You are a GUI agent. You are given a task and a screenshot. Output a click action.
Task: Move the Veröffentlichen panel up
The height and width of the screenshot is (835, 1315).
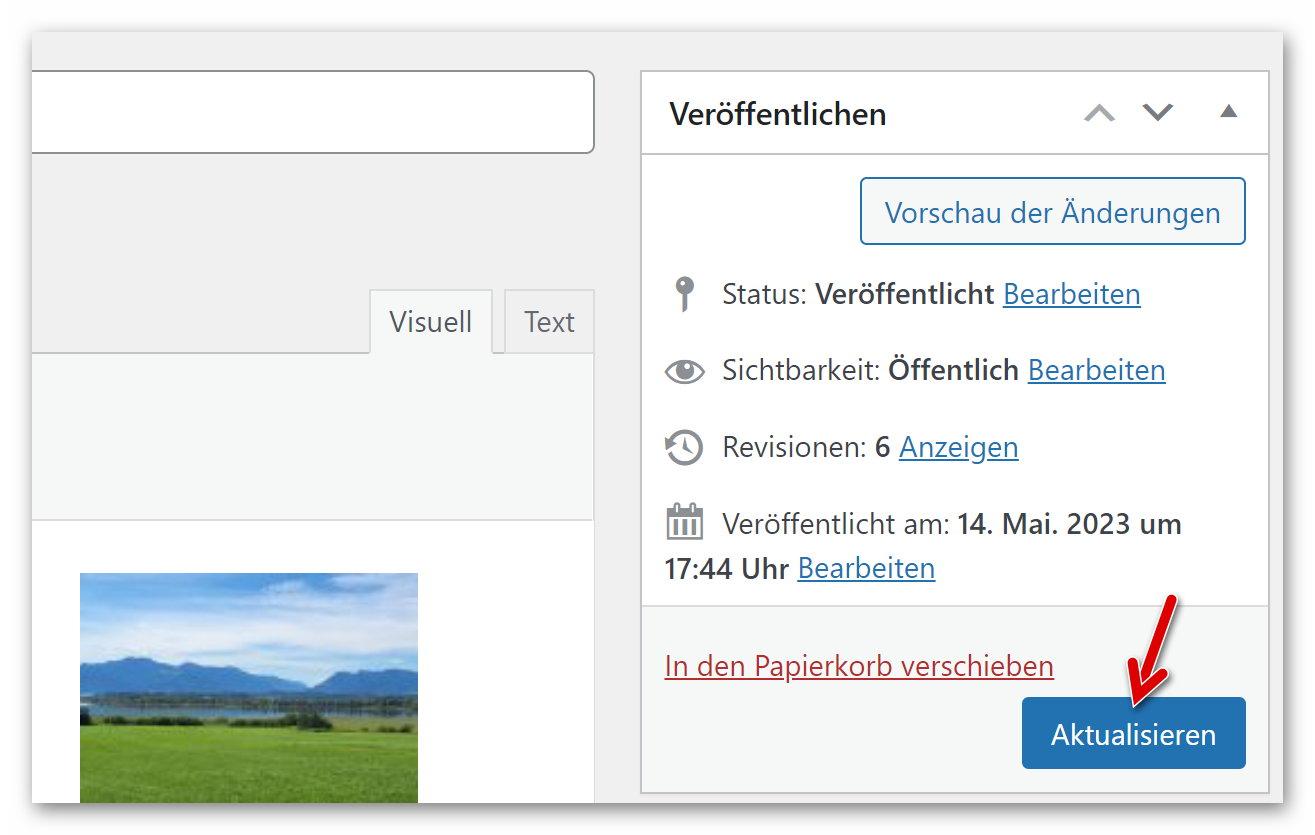coord(1099,113)
